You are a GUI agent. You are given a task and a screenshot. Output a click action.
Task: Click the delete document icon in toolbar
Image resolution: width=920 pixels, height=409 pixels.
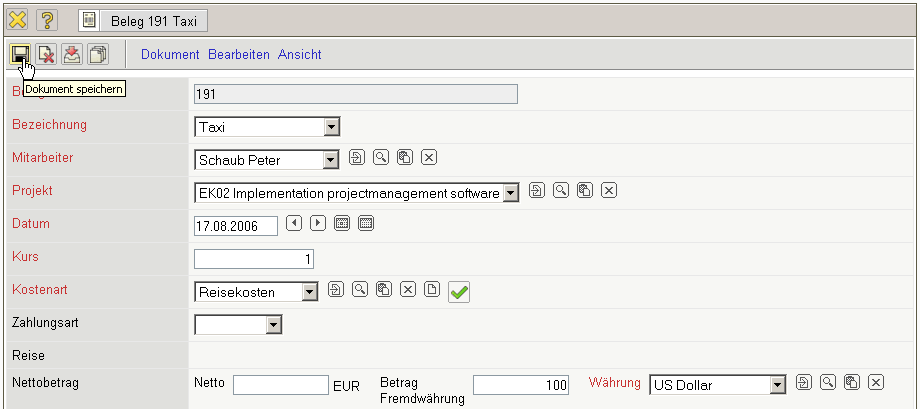tap(46, 55)
